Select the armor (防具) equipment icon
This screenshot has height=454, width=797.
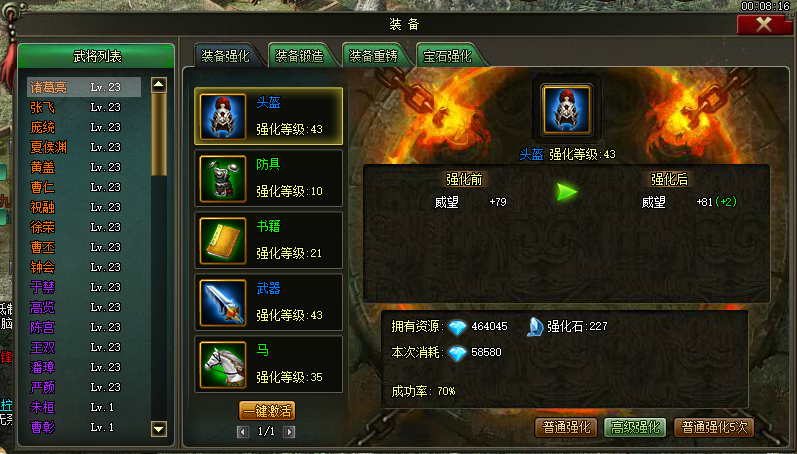tap(223, 178)
